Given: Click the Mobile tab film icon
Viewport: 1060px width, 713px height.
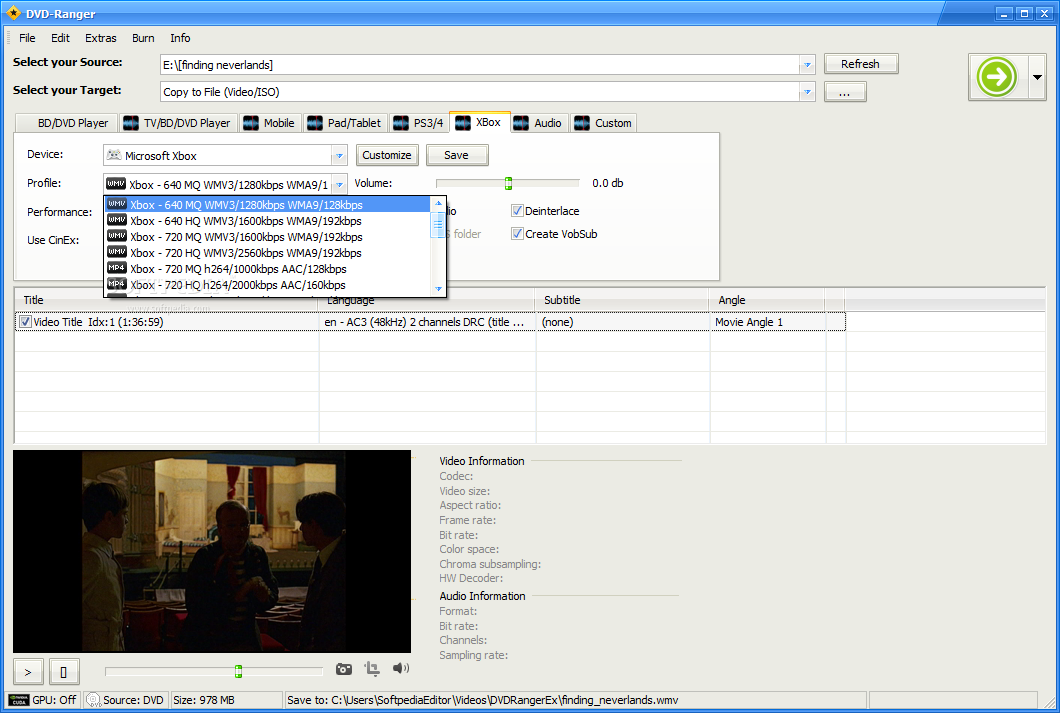Looking at the screenshot, I should pos(251,123).
